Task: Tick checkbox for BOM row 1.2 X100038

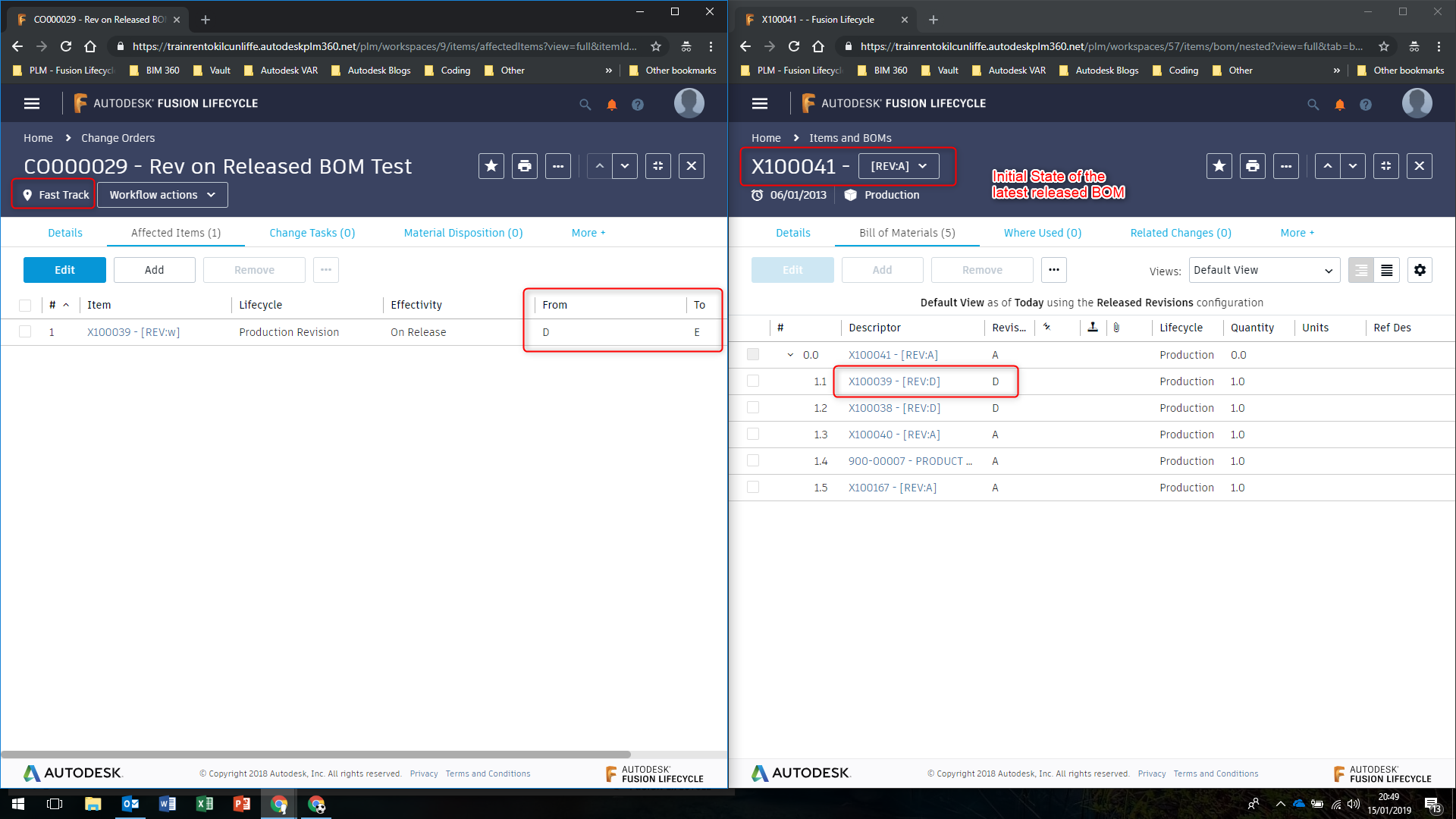Action: click(753, 408)
